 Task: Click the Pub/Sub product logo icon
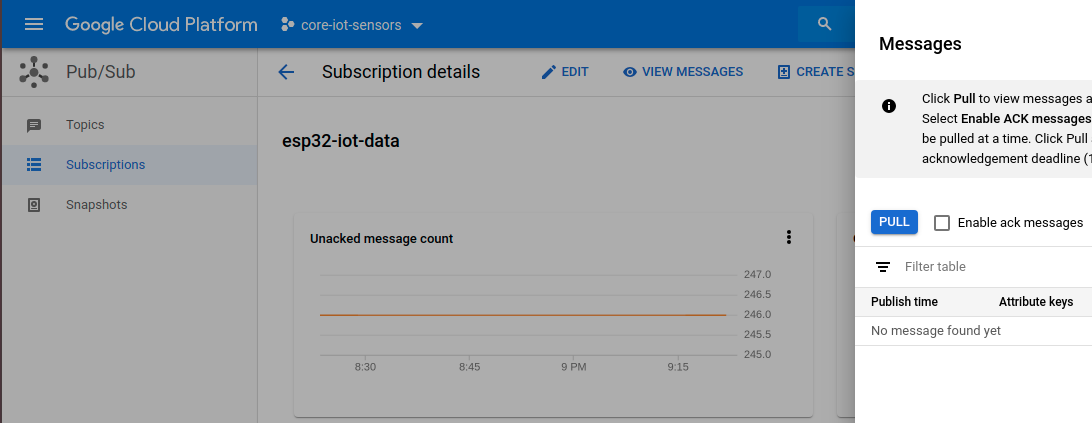[x=34, y=72]
